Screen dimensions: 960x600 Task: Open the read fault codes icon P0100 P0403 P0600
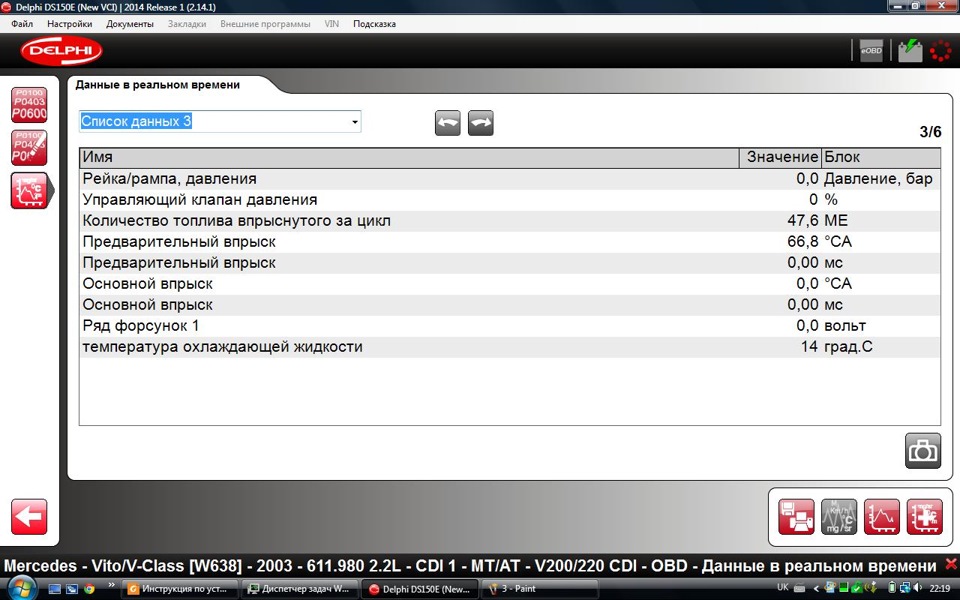(x=29, y=105)
